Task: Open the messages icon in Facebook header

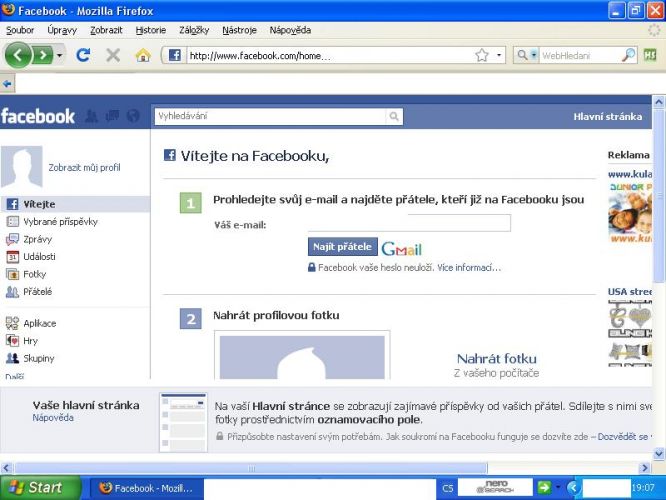Action: [112, 116]
